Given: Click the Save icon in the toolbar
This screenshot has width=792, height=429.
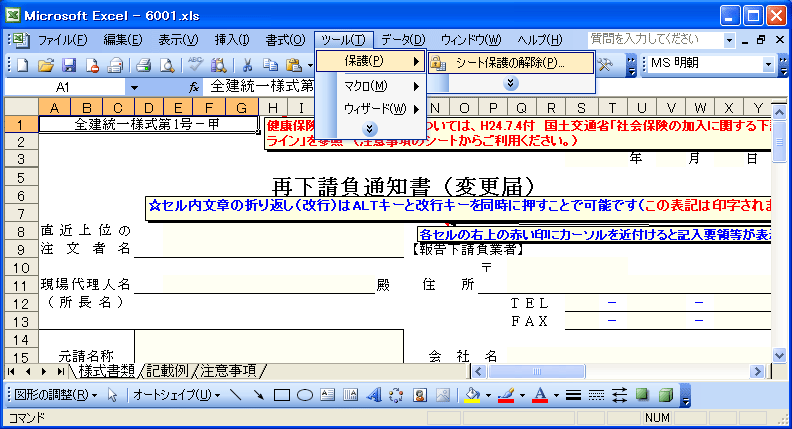Looking at the screenshot, I should (x=69, y=64).
